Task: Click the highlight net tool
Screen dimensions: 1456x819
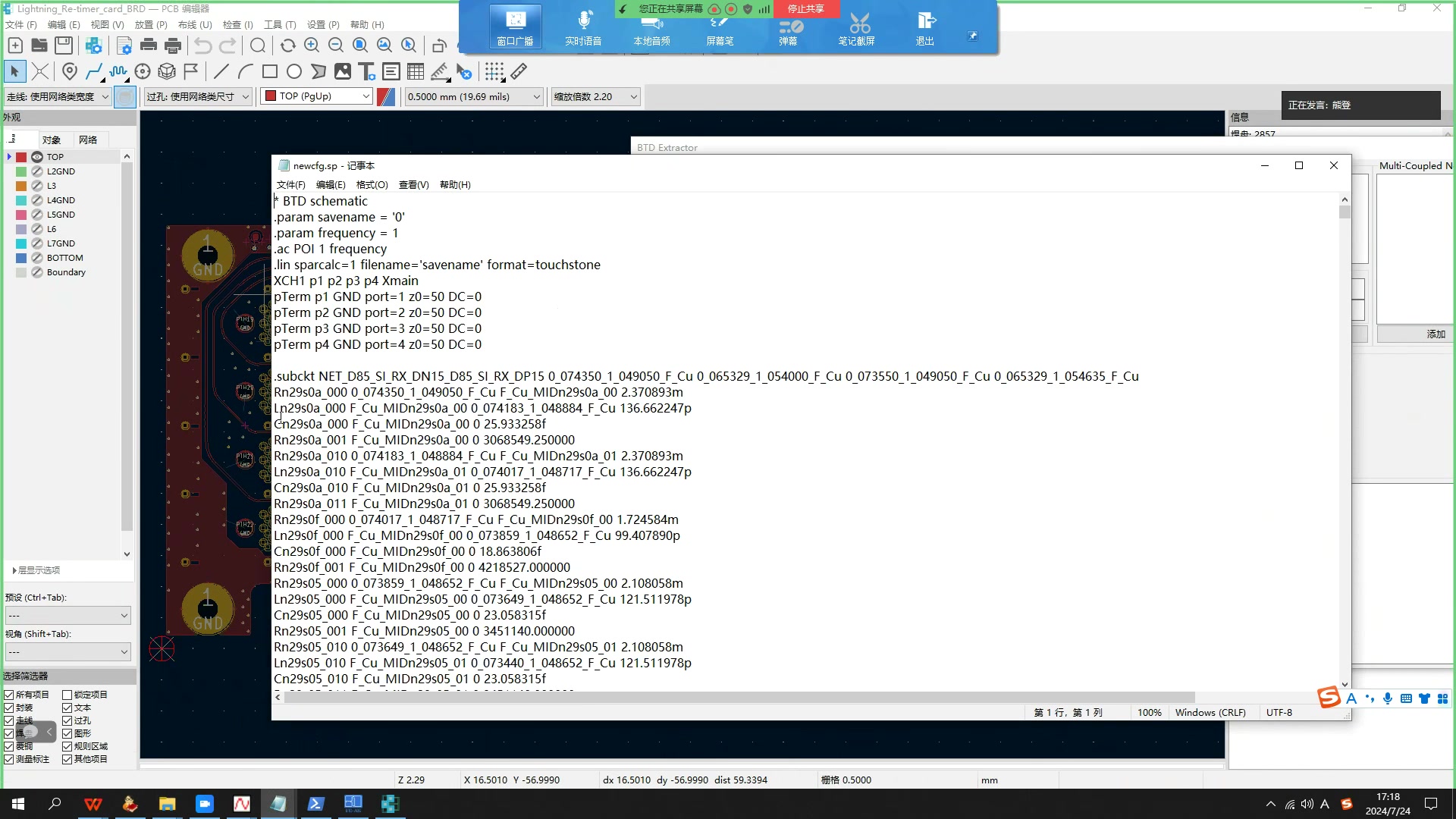Action: tap(41, 71)
